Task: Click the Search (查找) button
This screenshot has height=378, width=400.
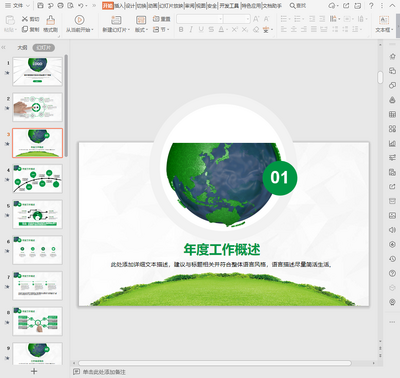Action: pyautogui.click(x=298, y=6)
